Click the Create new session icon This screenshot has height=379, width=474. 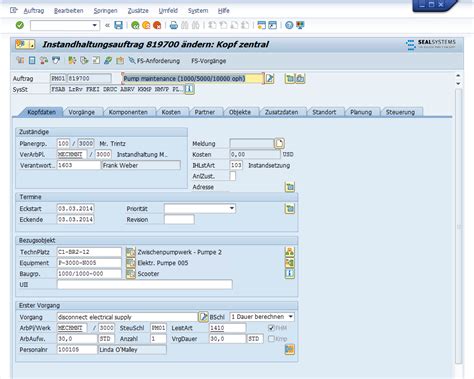(x=262, y=25)
